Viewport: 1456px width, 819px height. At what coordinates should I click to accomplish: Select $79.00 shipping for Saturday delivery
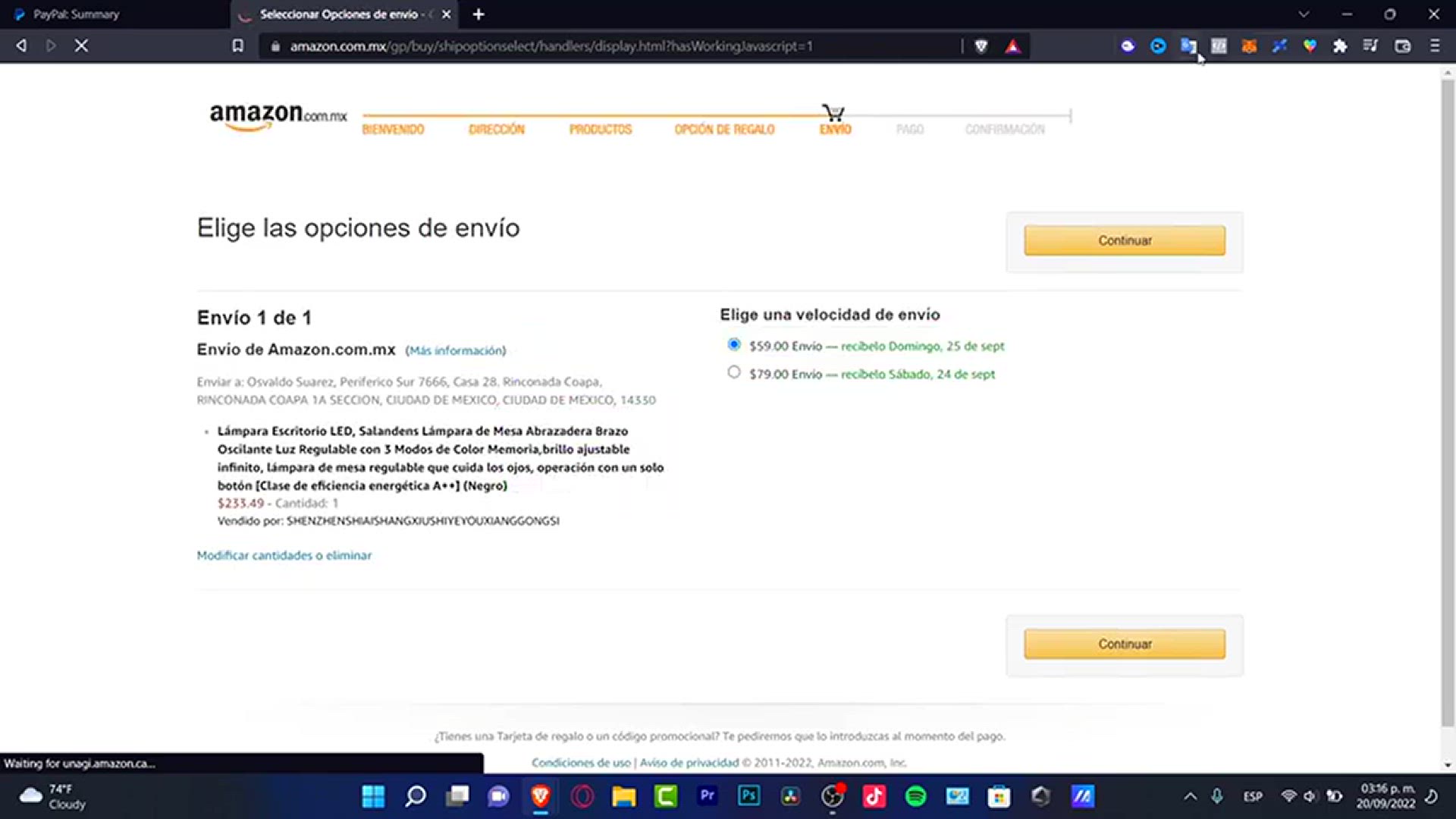(733, 372)
